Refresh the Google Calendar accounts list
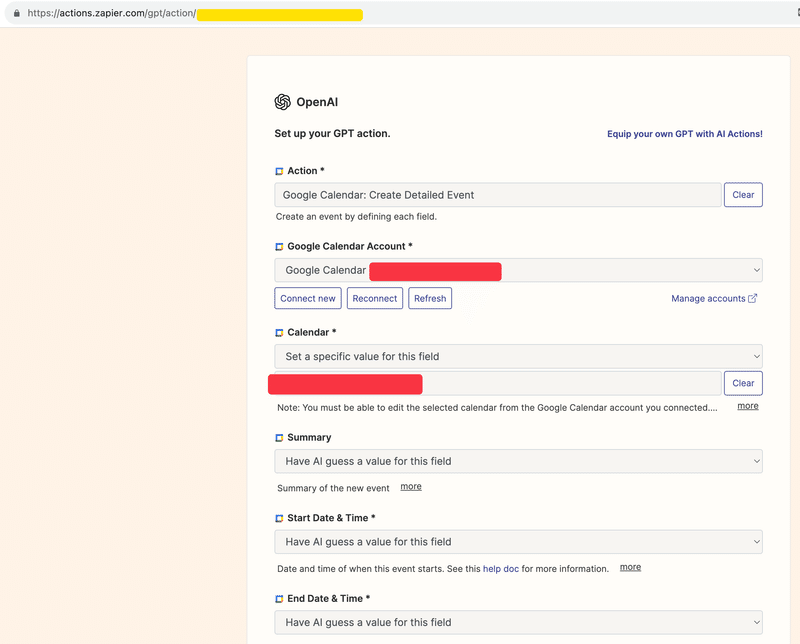Viewport: 800px width, 644px height. coord(430,299)
